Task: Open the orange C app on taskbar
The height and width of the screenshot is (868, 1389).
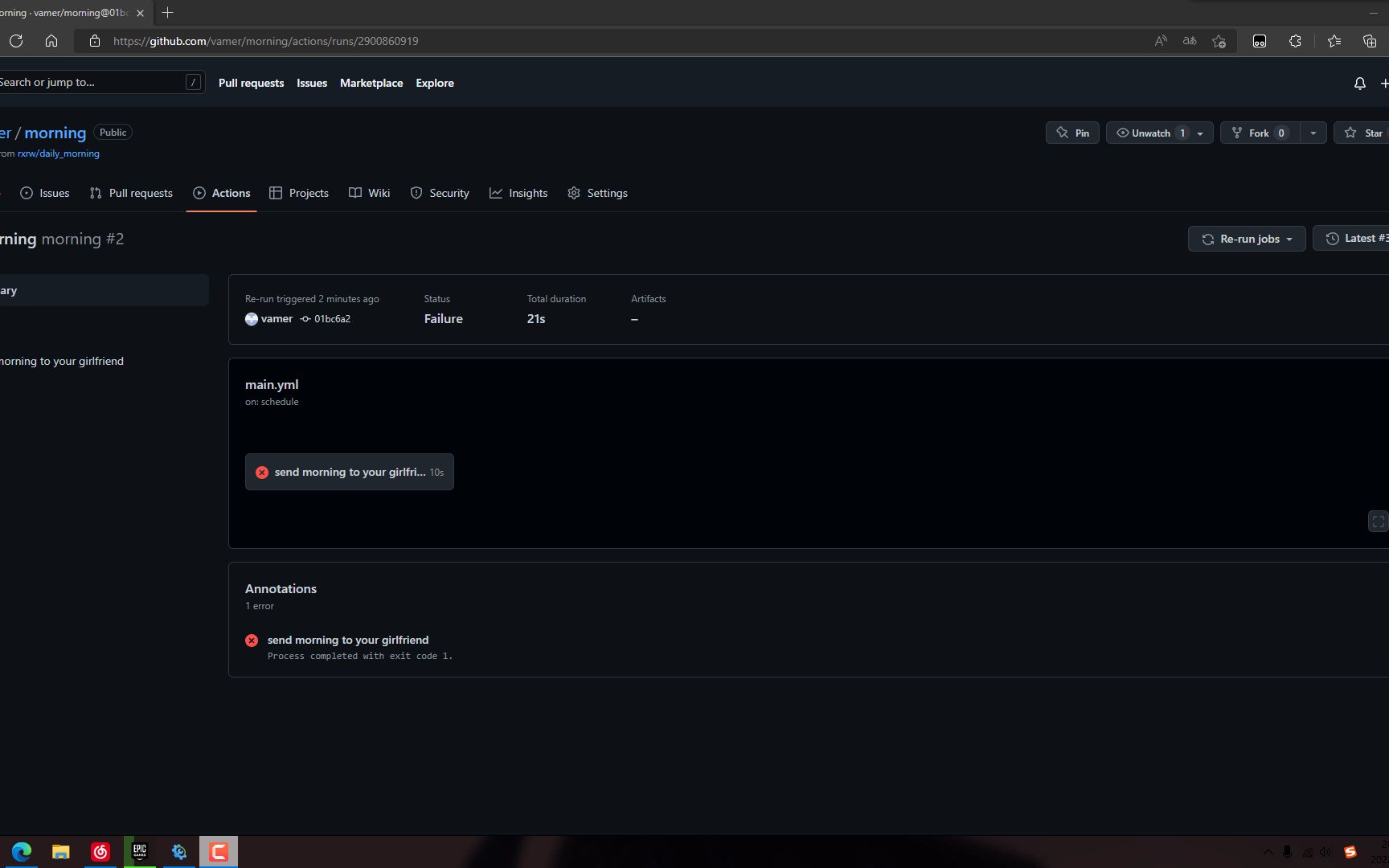Action: coord(219,851)
